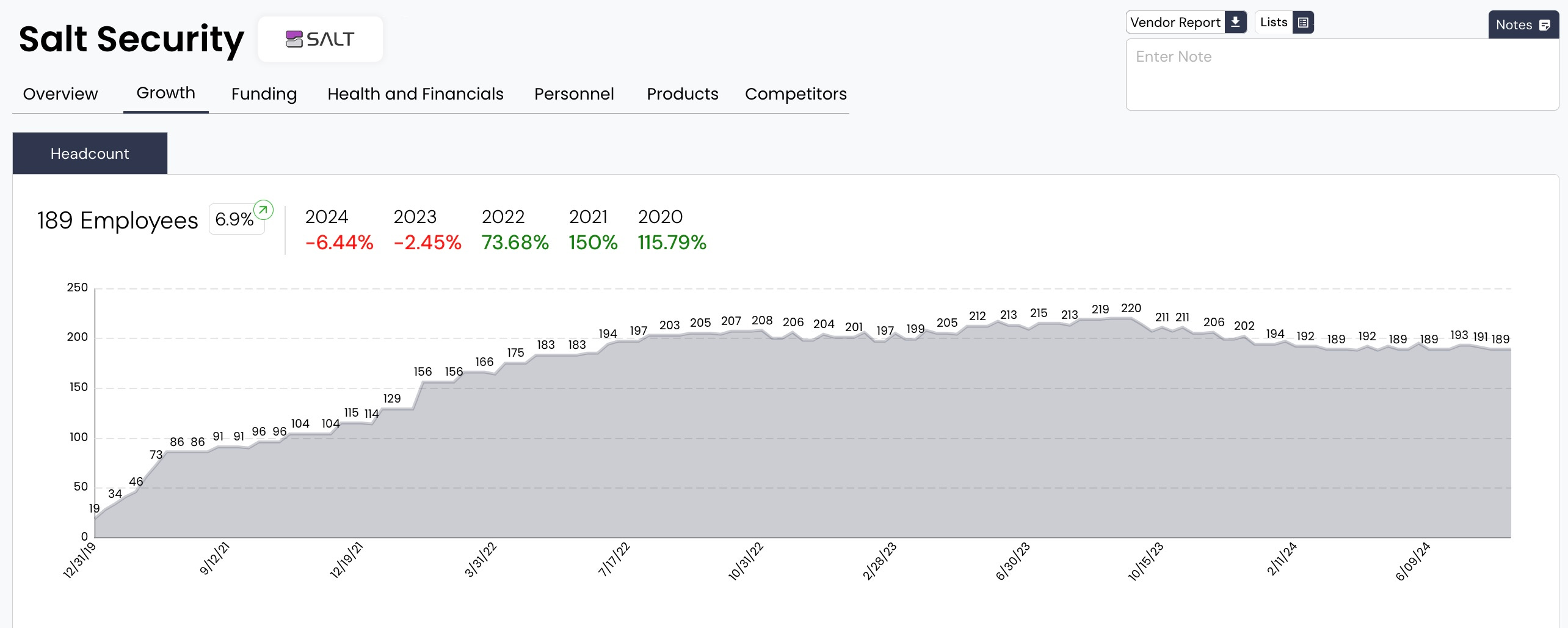Click the 2021 growth value 150%
1568x628 pixels.
click(593, 243)
